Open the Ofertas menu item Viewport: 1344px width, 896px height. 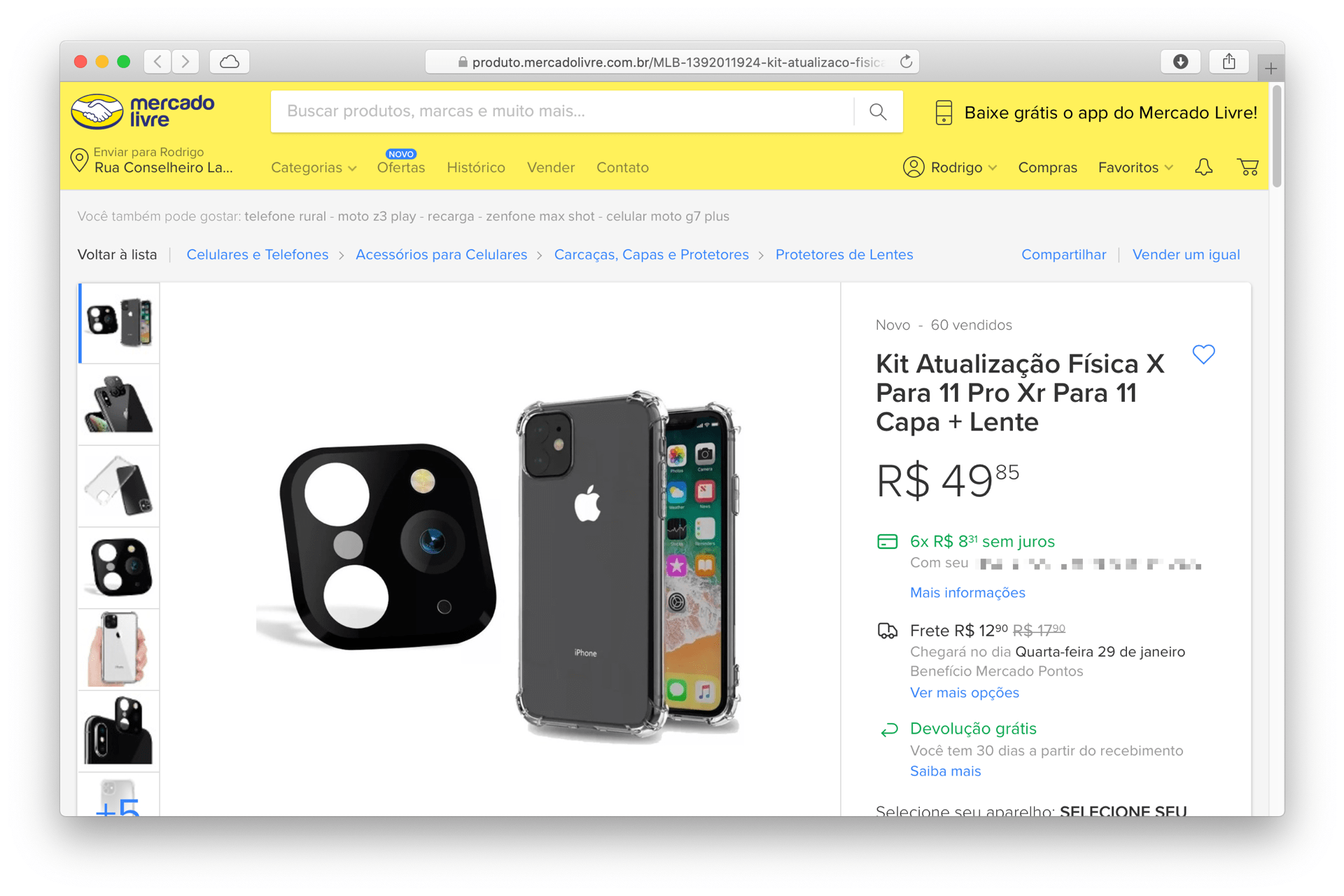tap(400, 167)
